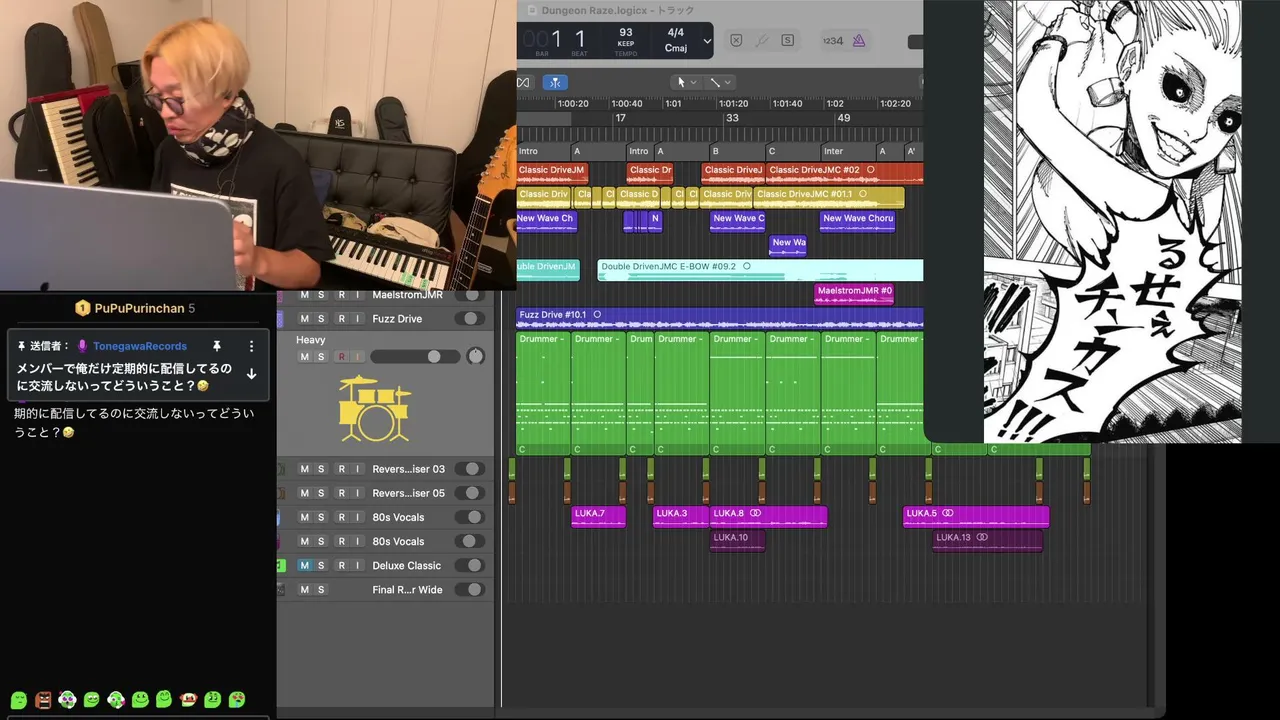Click the yellow drum kit icon

[375, 409]
